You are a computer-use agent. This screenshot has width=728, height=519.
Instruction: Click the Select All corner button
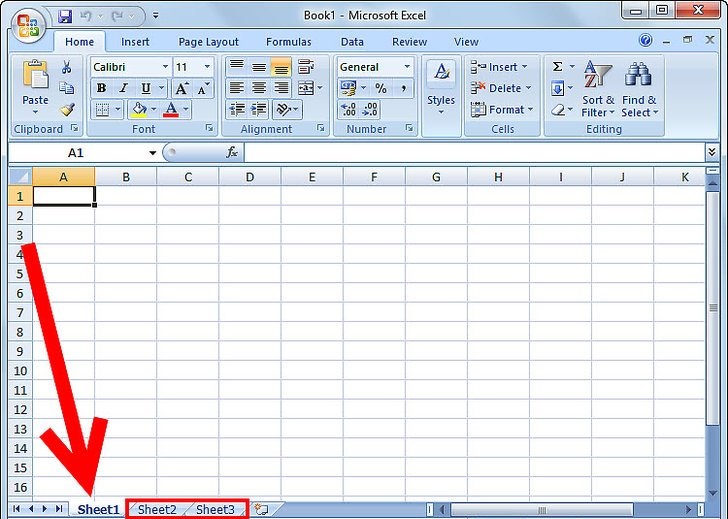point(20,177)
